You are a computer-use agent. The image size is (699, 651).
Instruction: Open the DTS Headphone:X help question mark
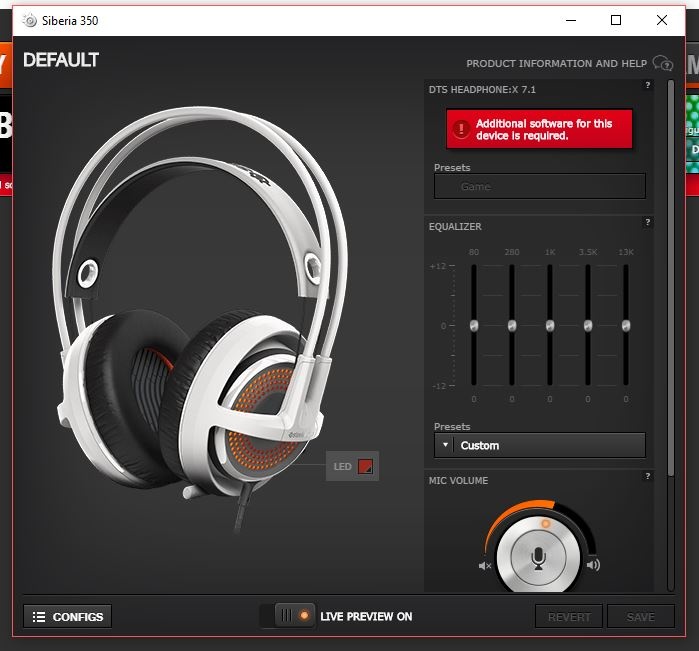point(648,86)
